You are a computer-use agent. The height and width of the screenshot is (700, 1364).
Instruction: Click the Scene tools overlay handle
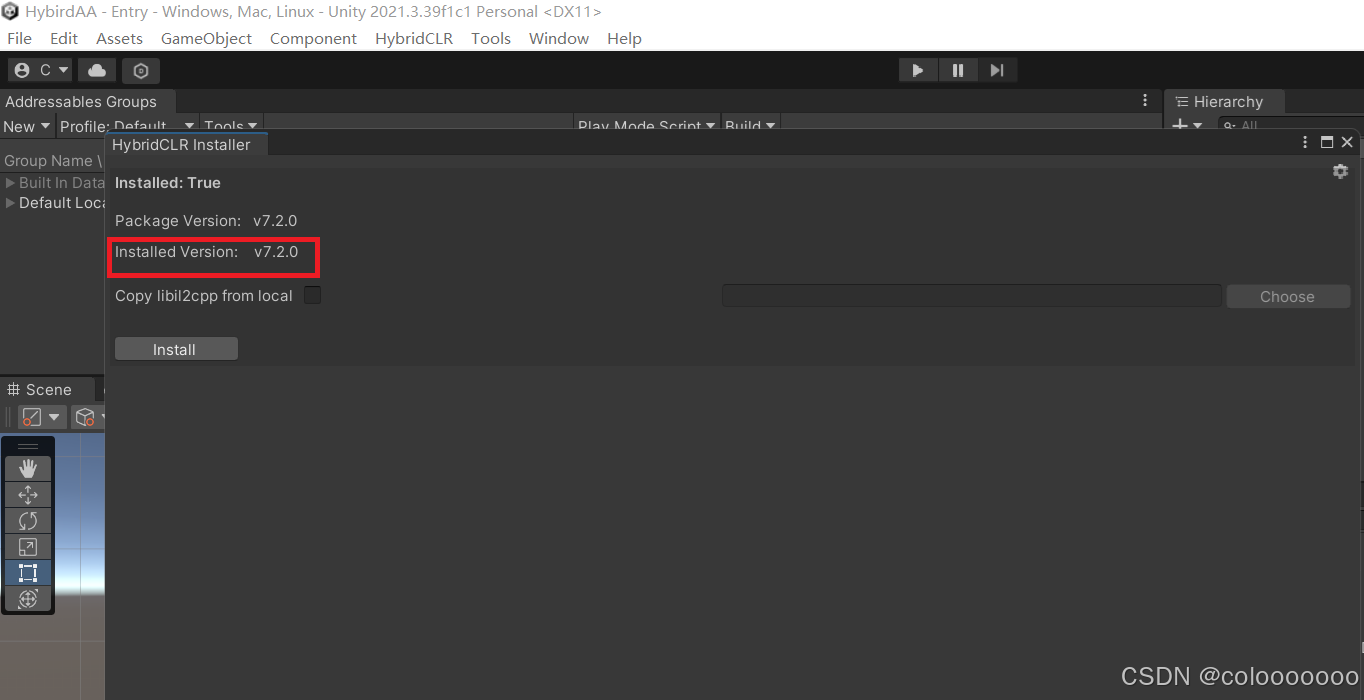click(28, 446)
